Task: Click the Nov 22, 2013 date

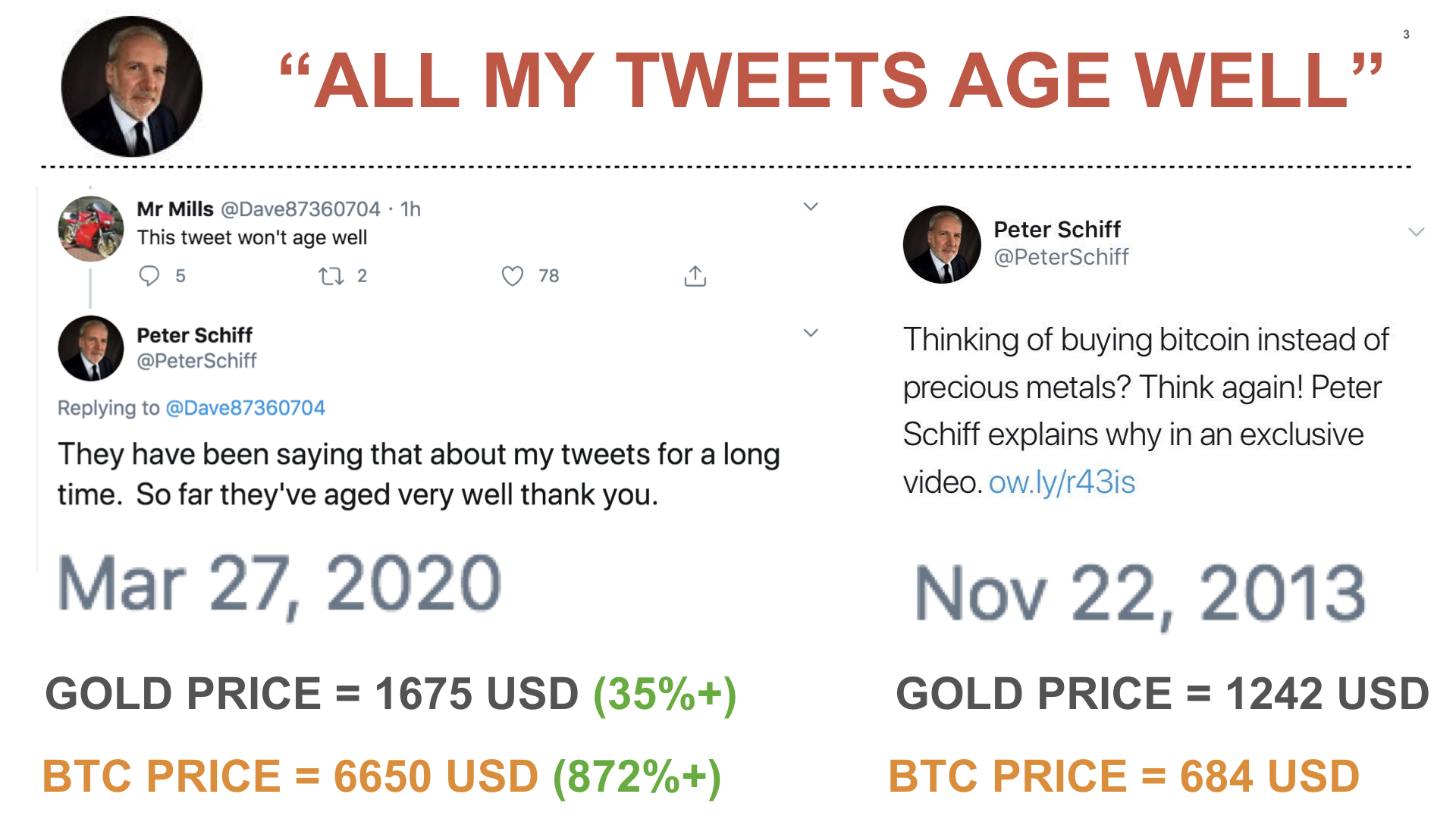Action: [x=1140, y=595]
